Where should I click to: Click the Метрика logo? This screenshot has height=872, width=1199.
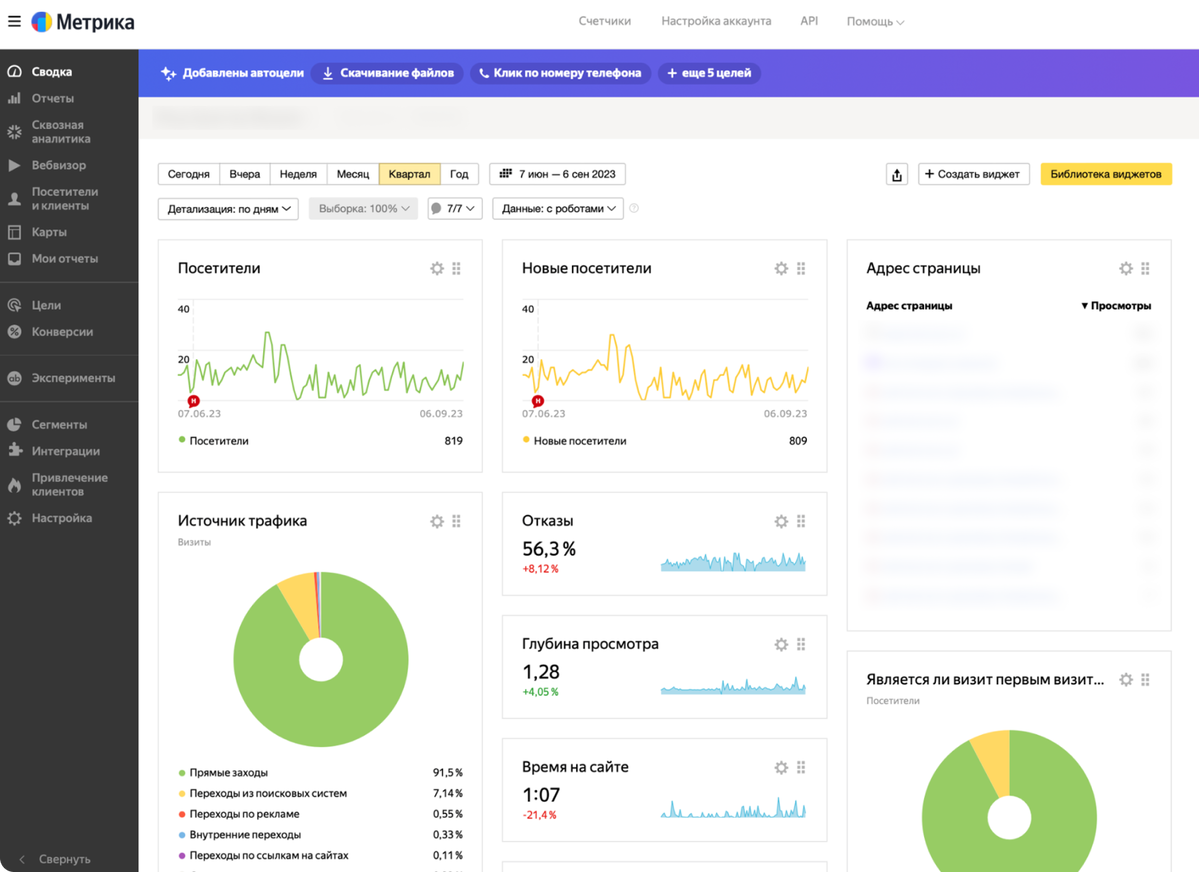83,22
